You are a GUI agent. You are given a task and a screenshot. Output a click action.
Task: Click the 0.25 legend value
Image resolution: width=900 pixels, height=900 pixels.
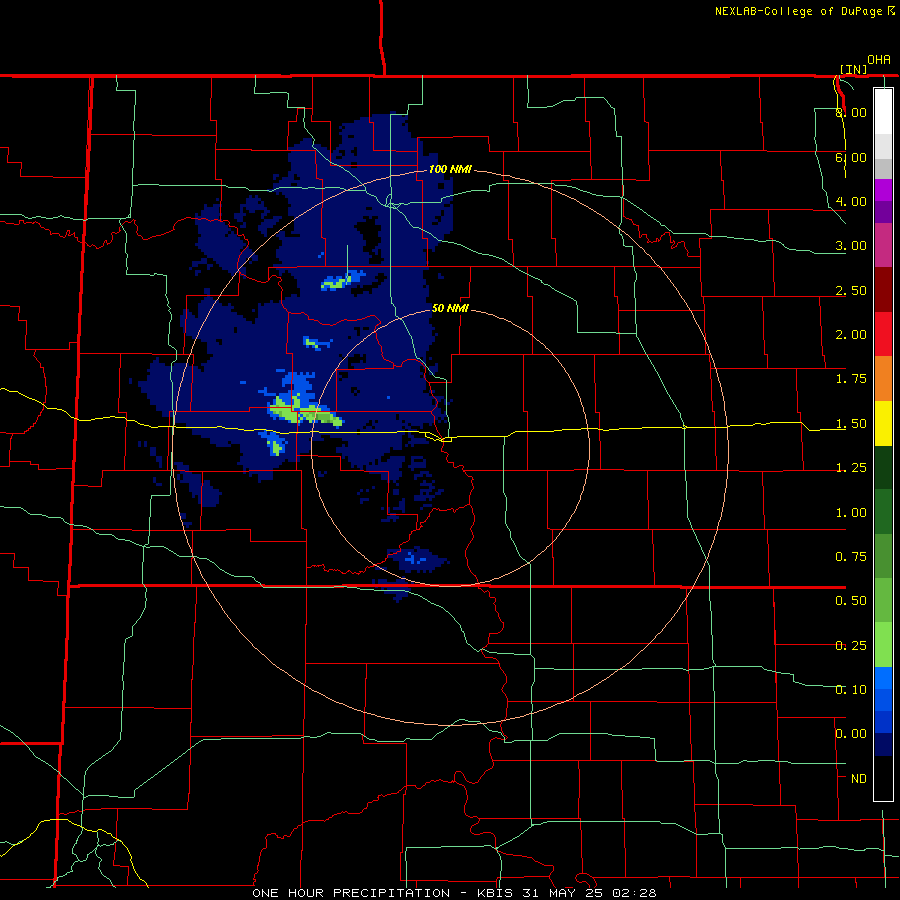[851, 646]
